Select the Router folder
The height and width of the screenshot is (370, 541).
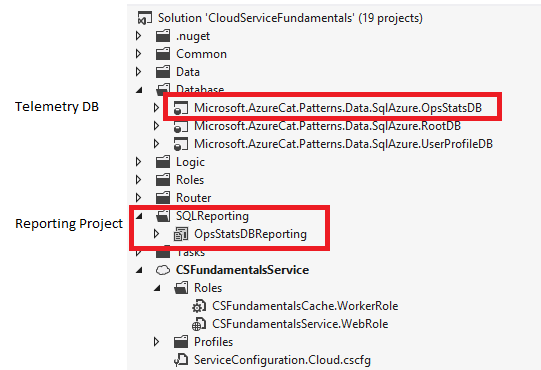[x=193, y=198]
